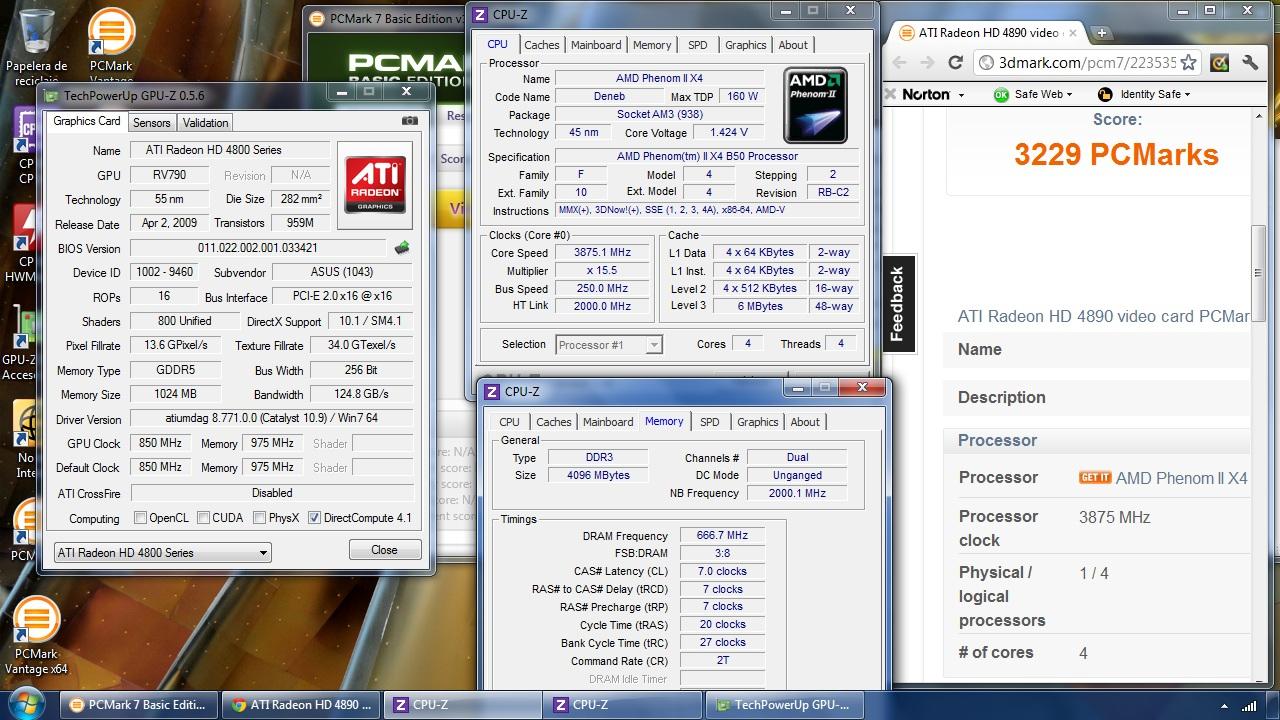
Task: Toggle the DirectCompute 4.1 checkbox
Action: 315,518
